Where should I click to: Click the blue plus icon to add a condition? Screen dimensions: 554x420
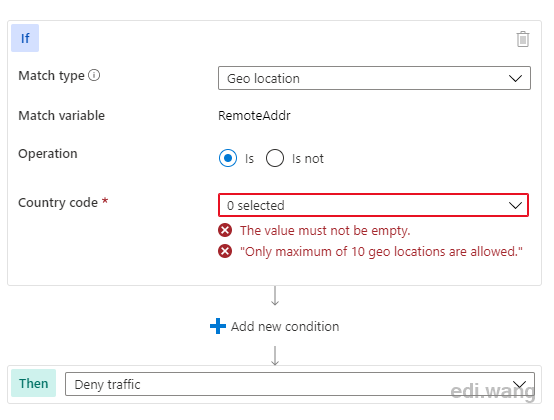point(218,326)
